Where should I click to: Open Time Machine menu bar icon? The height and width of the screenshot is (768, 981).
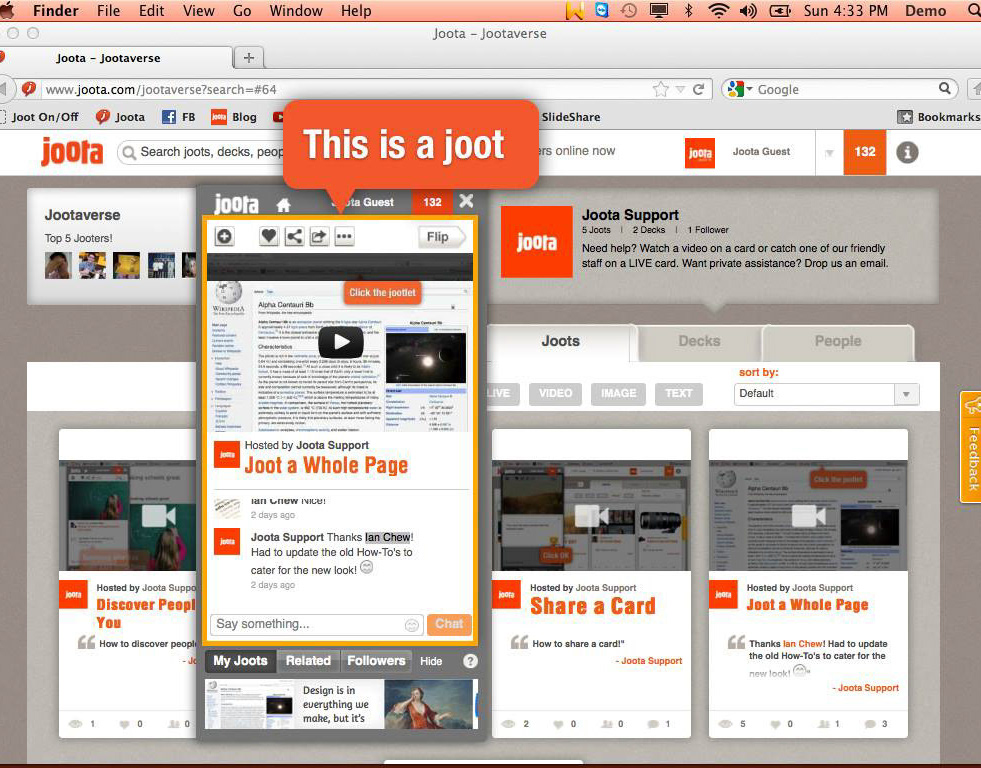coord(629,11)
